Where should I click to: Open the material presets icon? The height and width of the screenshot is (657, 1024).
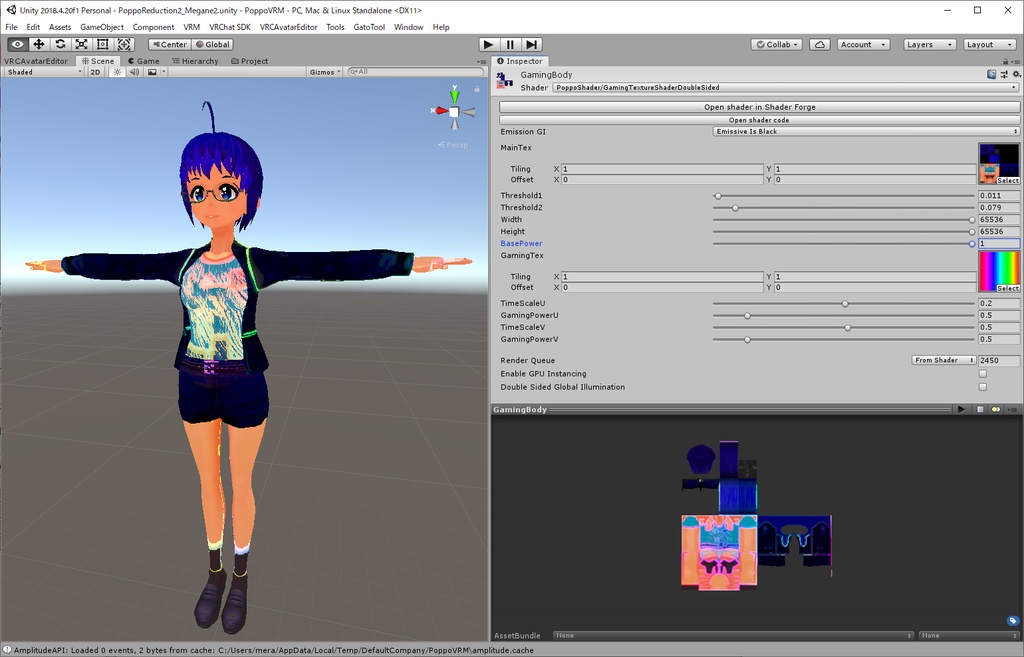click(1004, 74)
